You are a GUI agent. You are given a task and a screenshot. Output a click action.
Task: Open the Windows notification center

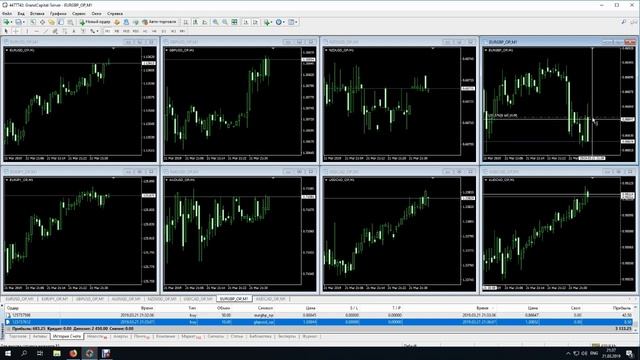point(629,353)
